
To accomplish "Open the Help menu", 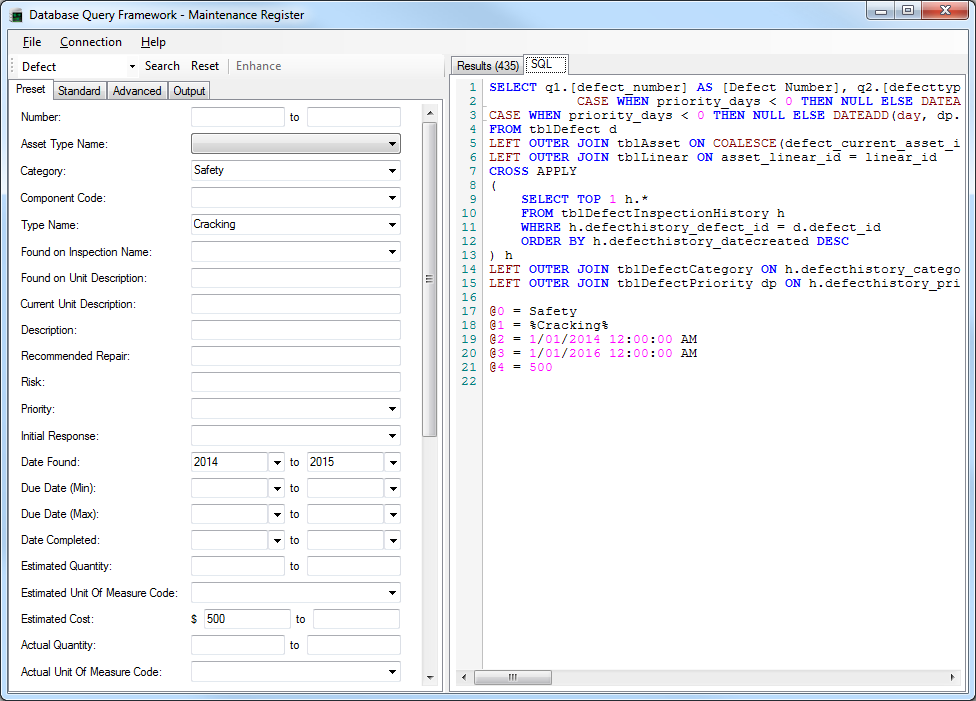I will [153, 42].
